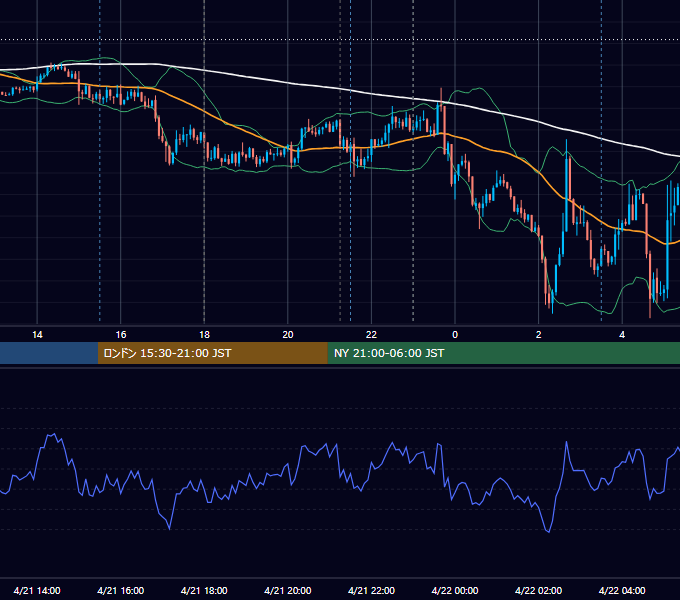Click the '4/21 22:00' date label
Viewport: 680px width, 600px height.
tap(371, 590)
